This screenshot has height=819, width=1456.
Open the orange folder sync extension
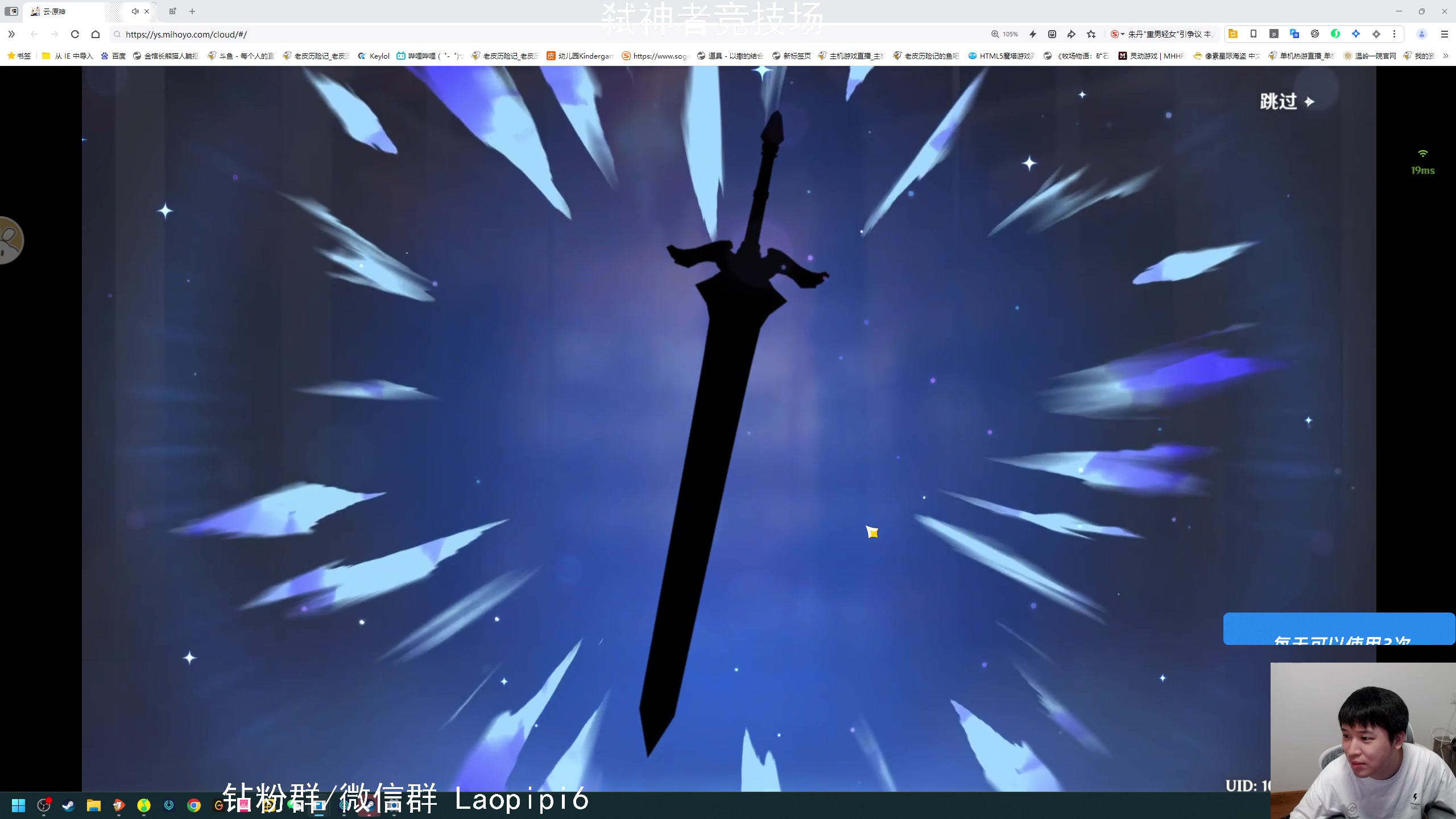click(1233, 34)
